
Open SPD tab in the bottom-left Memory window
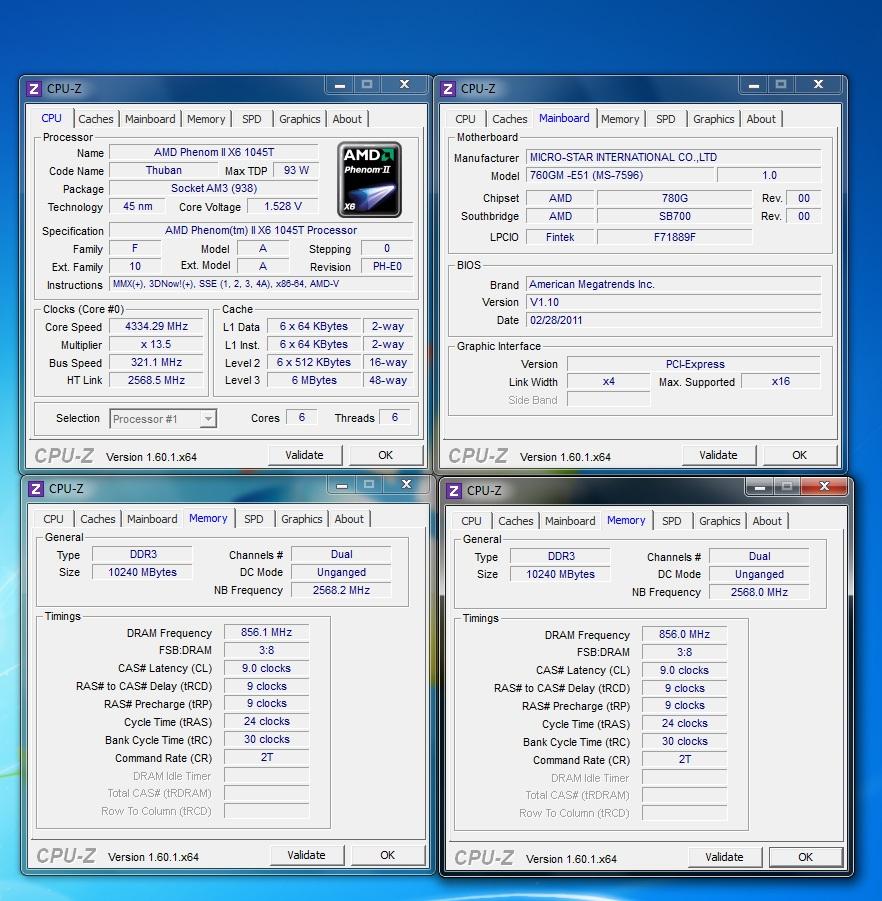(253, 519)
